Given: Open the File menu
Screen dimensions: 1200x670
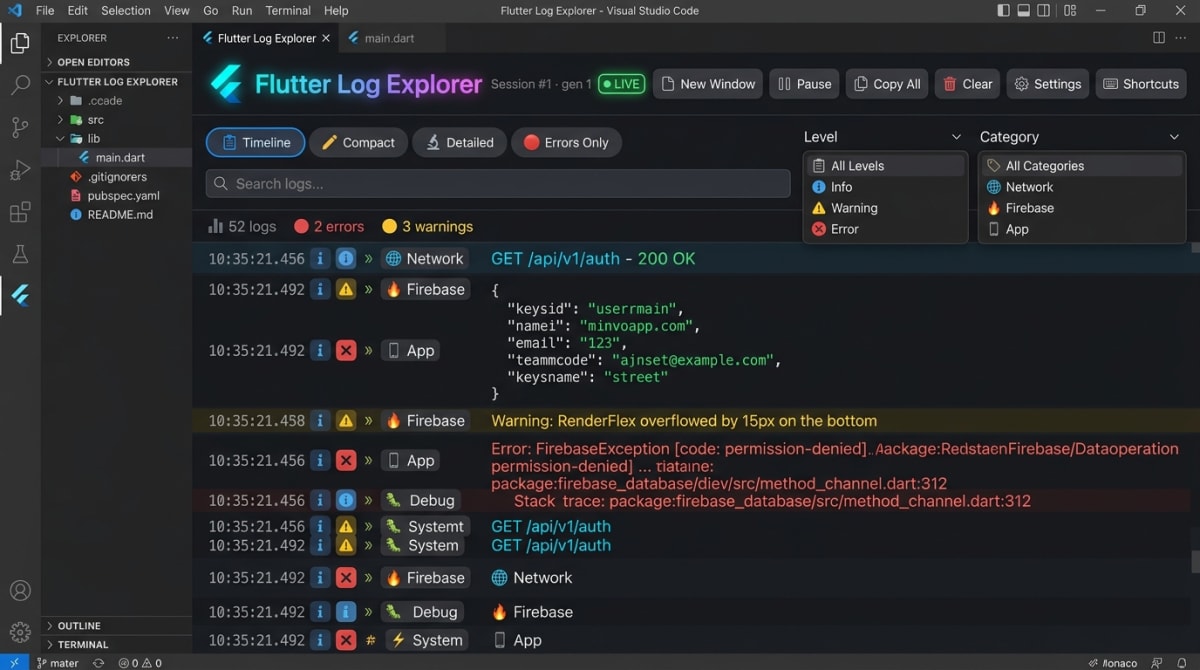Looking at the screenshot, I should pos(45,10).
